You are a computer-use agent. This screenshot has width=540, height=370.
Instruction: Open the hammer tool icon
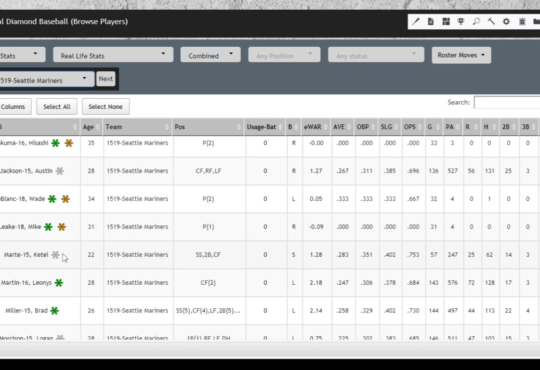click(491, 21)
